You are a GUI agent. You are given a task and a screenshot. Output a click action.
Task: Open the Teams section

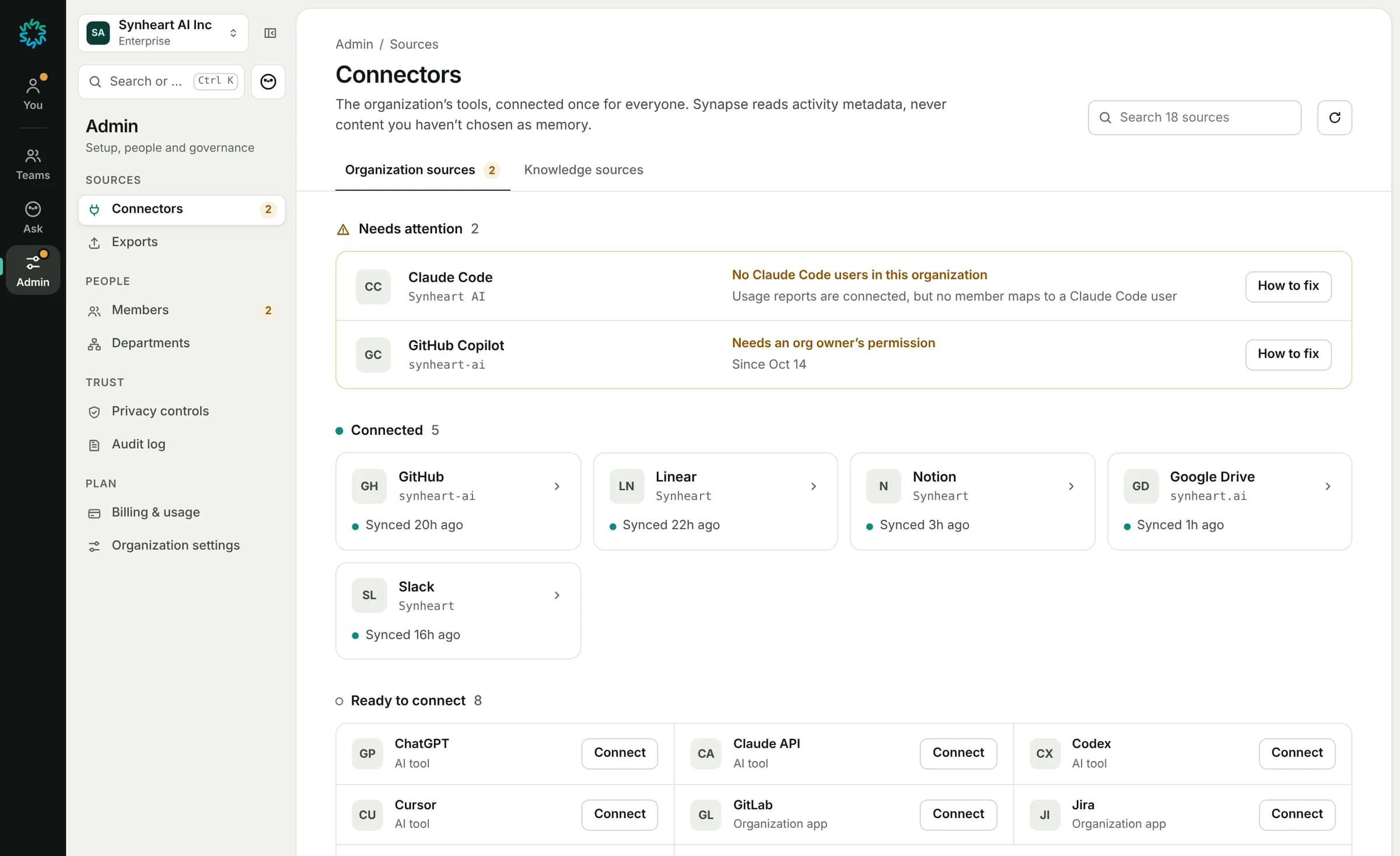33,164
